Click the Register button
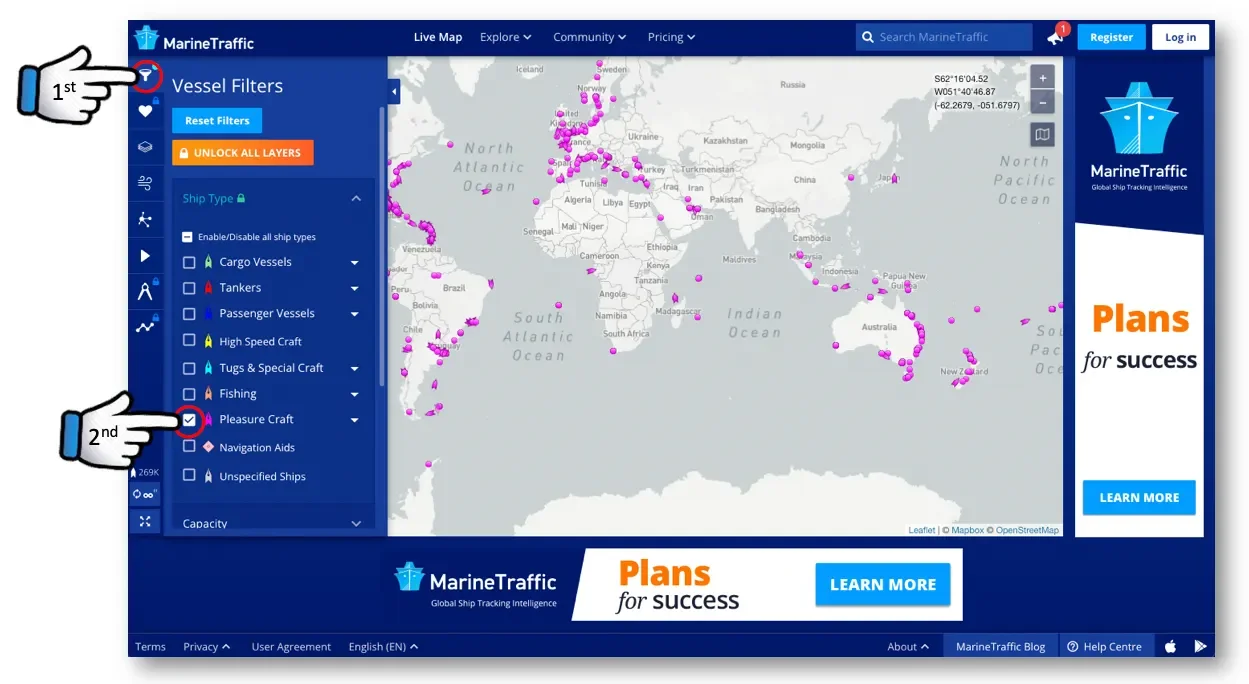Screen dimensions: 1249x684 point(1111,37)
